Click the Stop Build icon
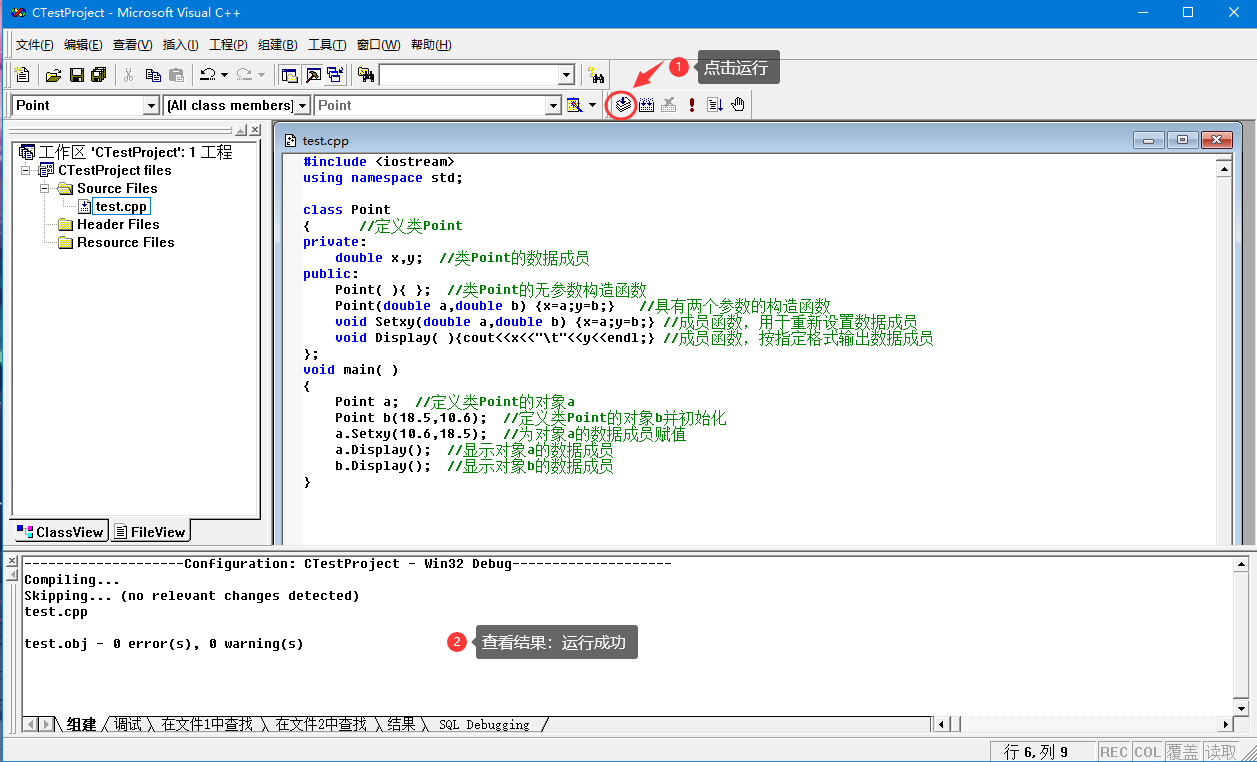The height and width of the screenshot is (762, 1257). point(669,104)
